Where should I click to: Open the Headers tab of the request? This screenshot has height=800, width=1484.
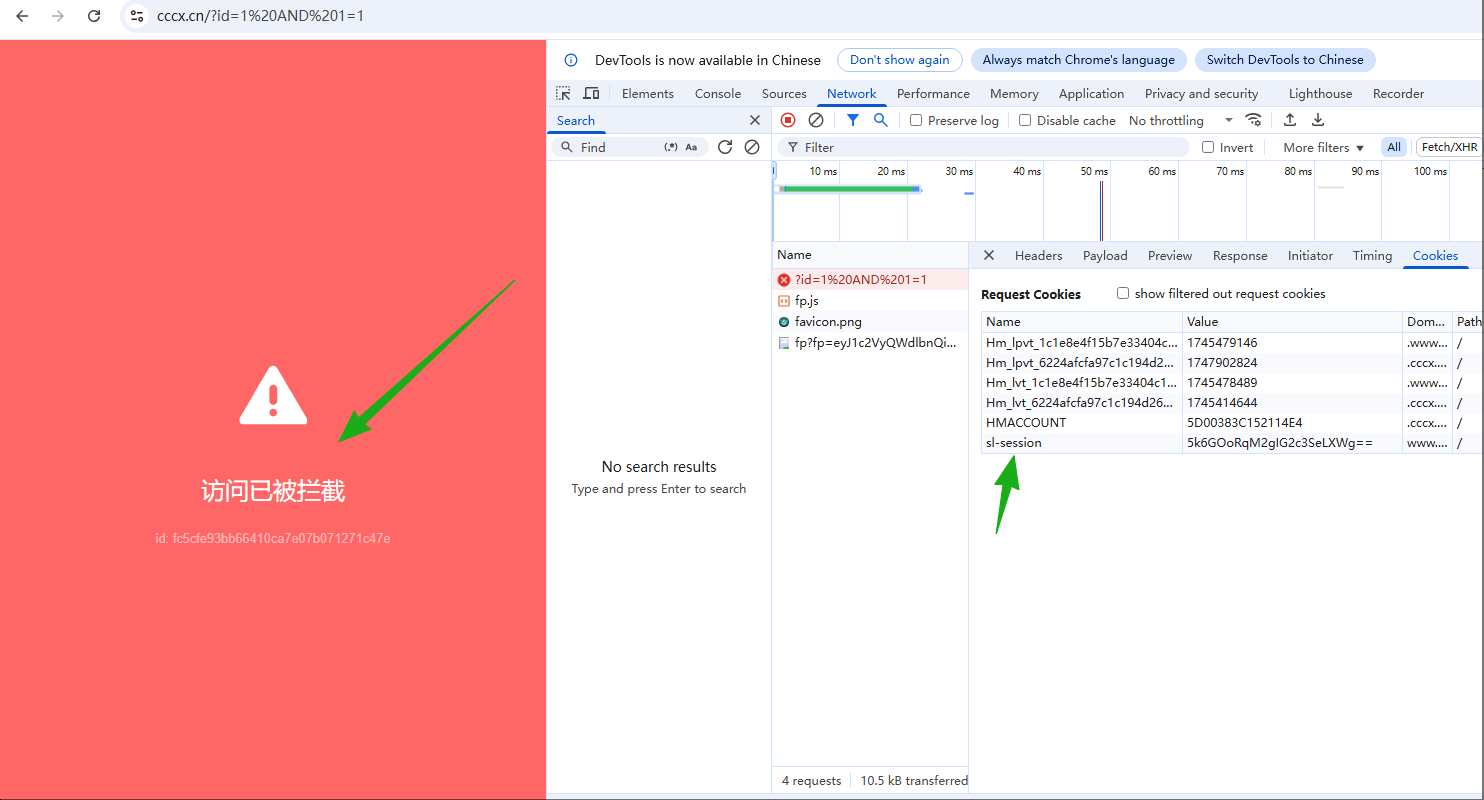[x=1038, y=256]
